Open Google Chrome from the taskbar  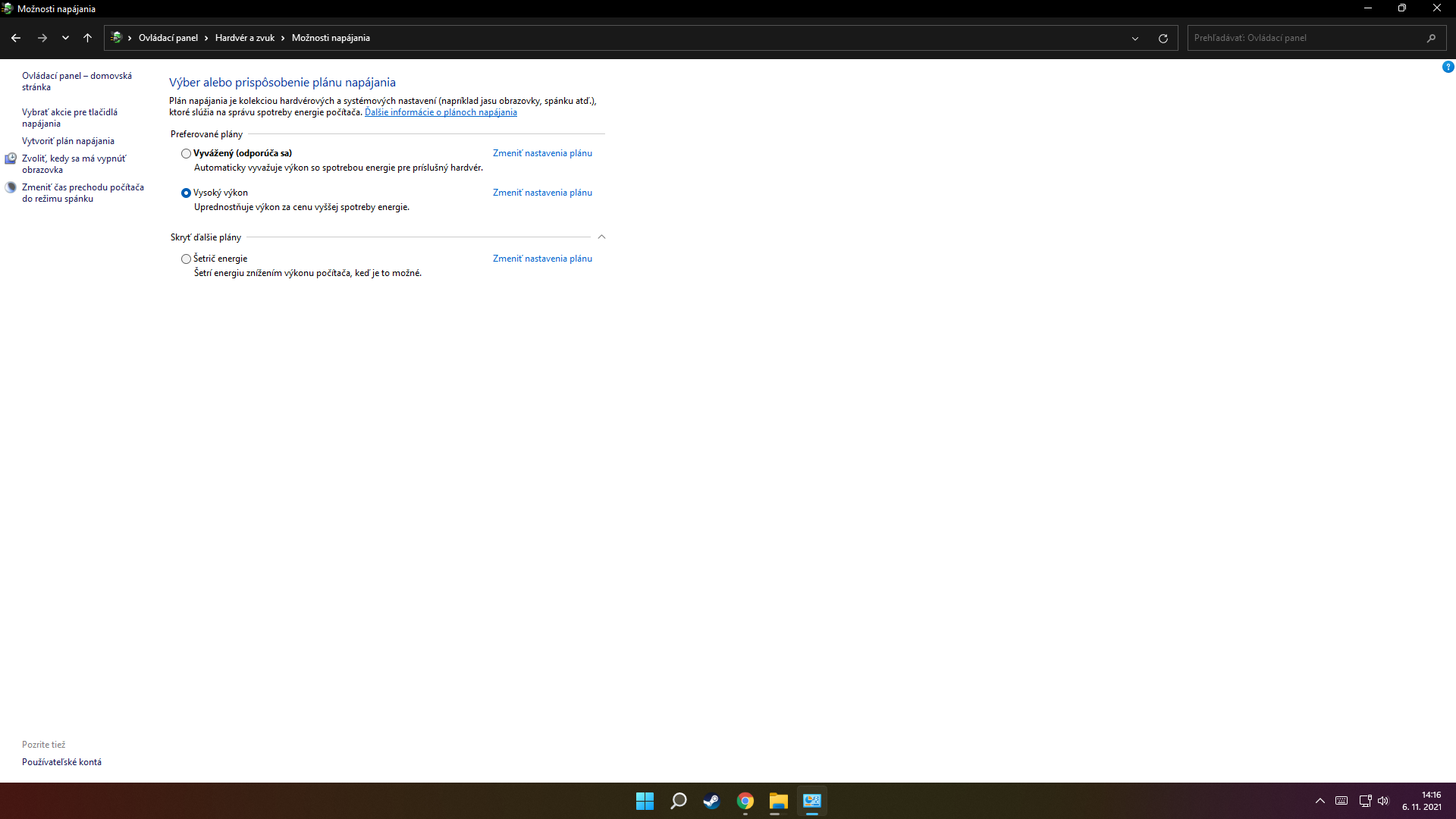tap(745, 801)
